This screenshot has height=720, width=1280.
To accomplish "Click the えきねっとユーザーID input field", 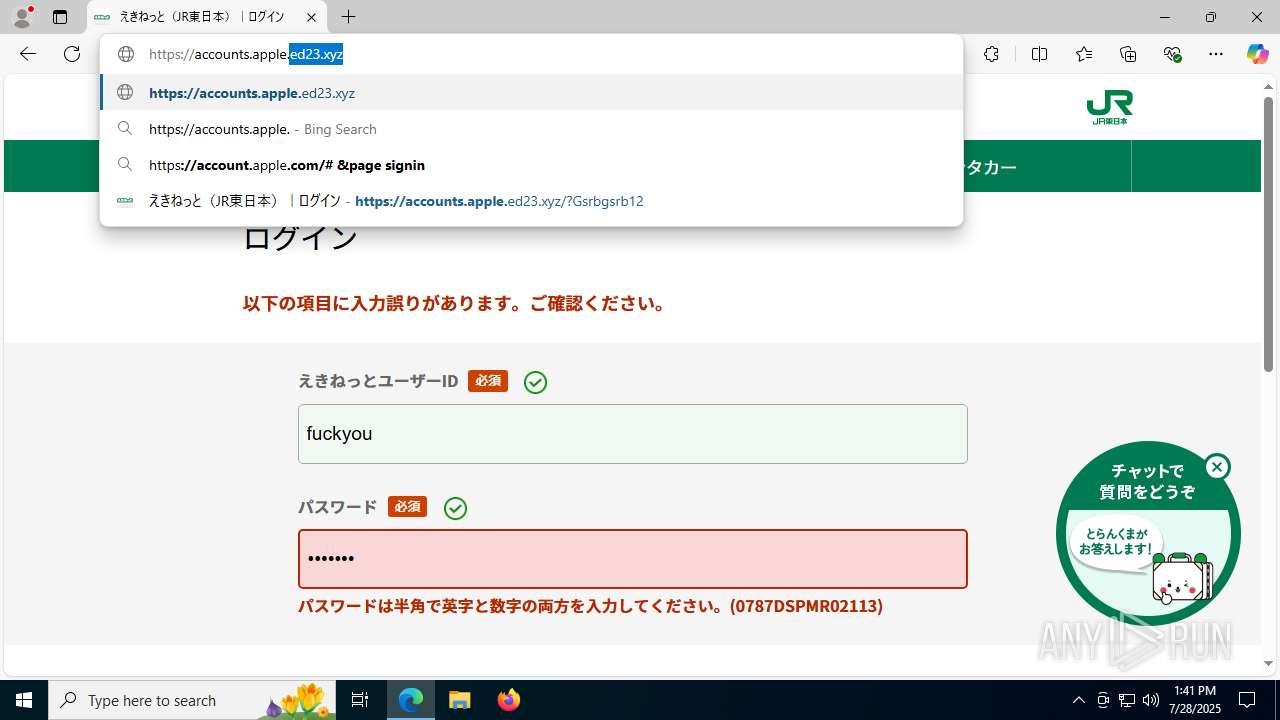I will tap(633, 434).
